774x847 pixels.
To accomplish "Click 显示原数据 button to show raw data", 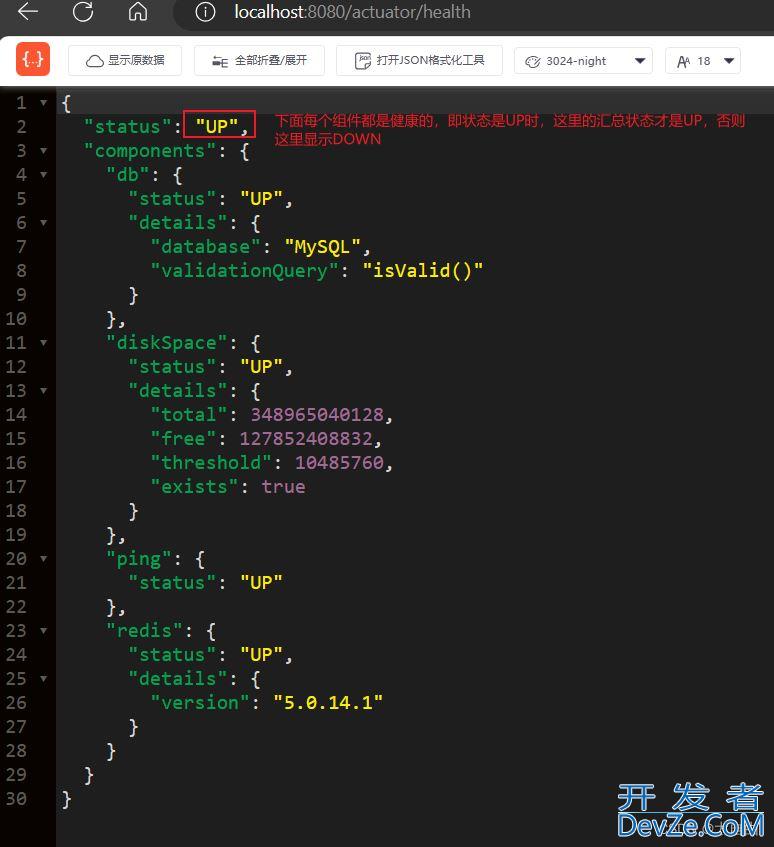I will (125, 60).
